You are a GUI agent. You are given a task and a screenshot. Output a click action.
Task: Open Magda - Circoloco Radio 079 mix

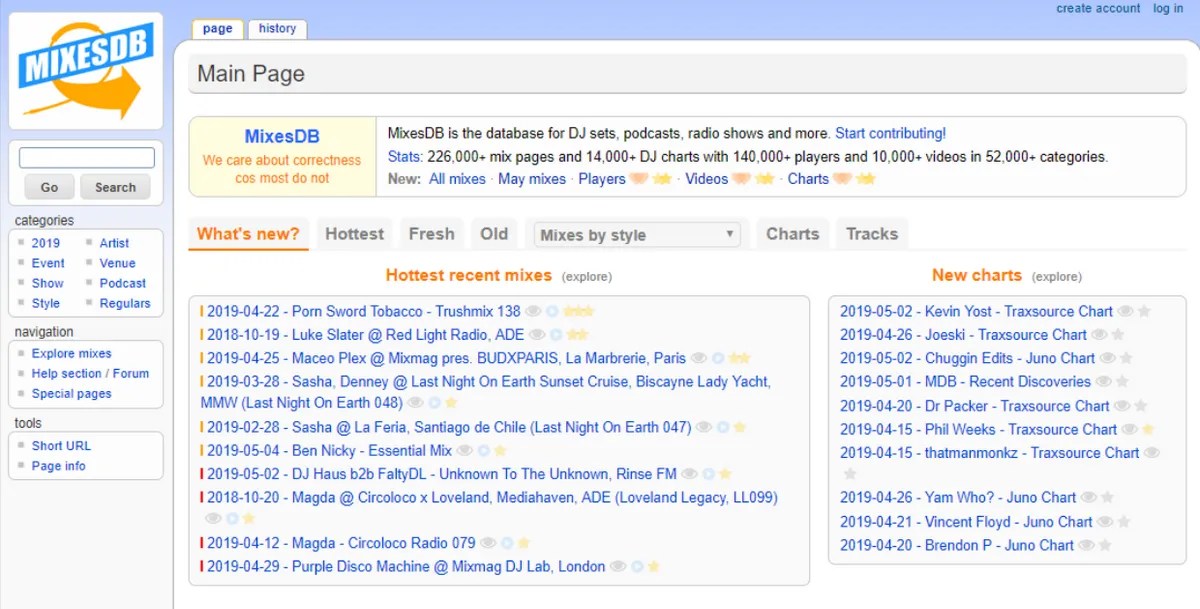point(341,543)
